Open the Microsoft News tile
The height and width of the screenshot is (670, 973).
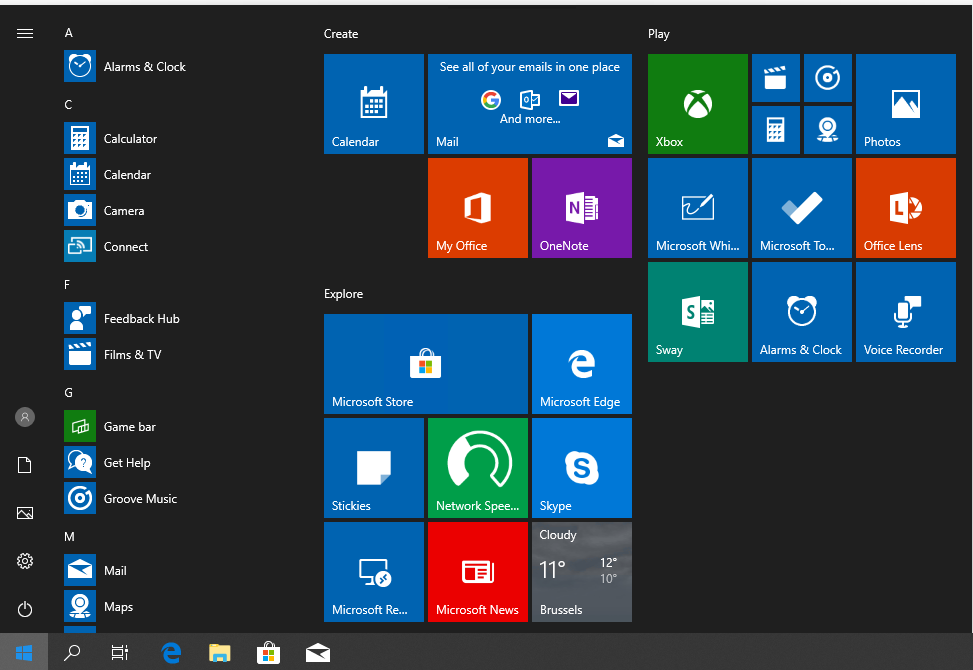[478, 572]
